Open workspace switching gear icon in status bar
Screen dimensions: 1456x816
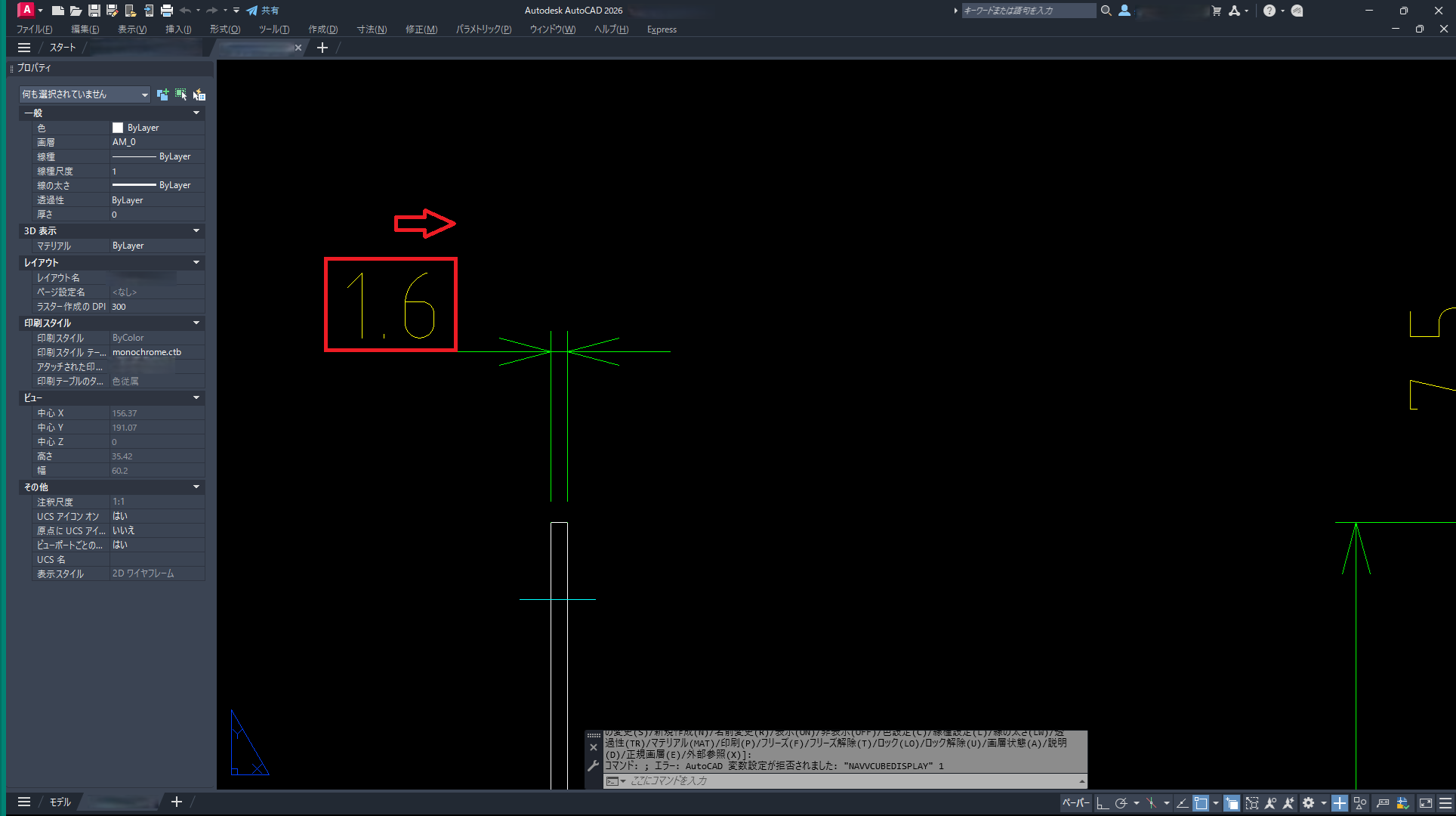pyautogui.click(x=1309, y=803)
